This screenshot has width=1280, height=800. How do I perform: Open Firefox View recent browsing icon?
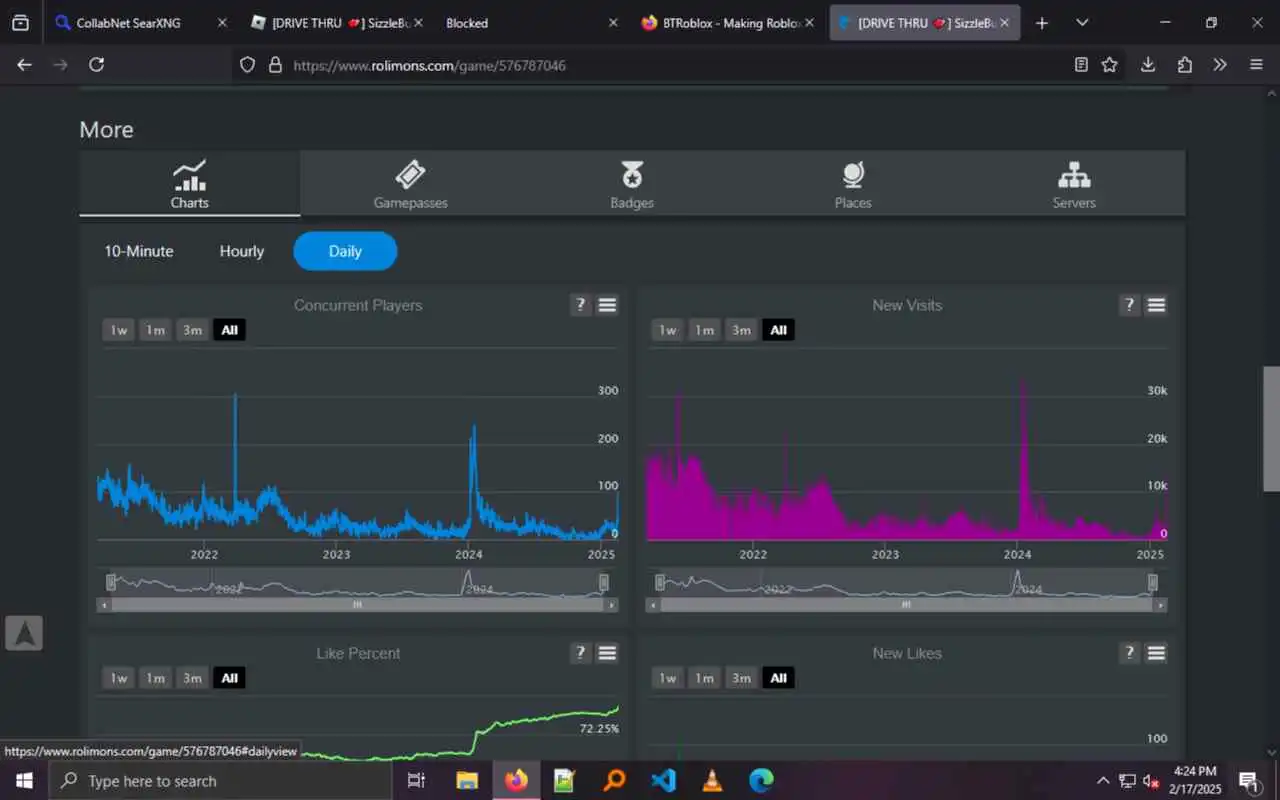(21, 22)
